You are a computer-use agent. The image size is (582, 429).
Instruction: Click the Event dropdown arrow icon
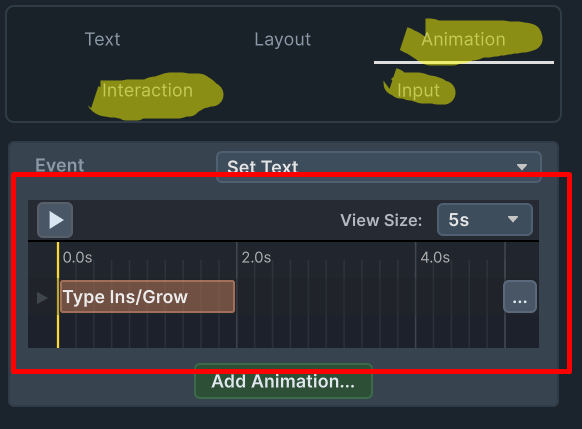point(522,167)
